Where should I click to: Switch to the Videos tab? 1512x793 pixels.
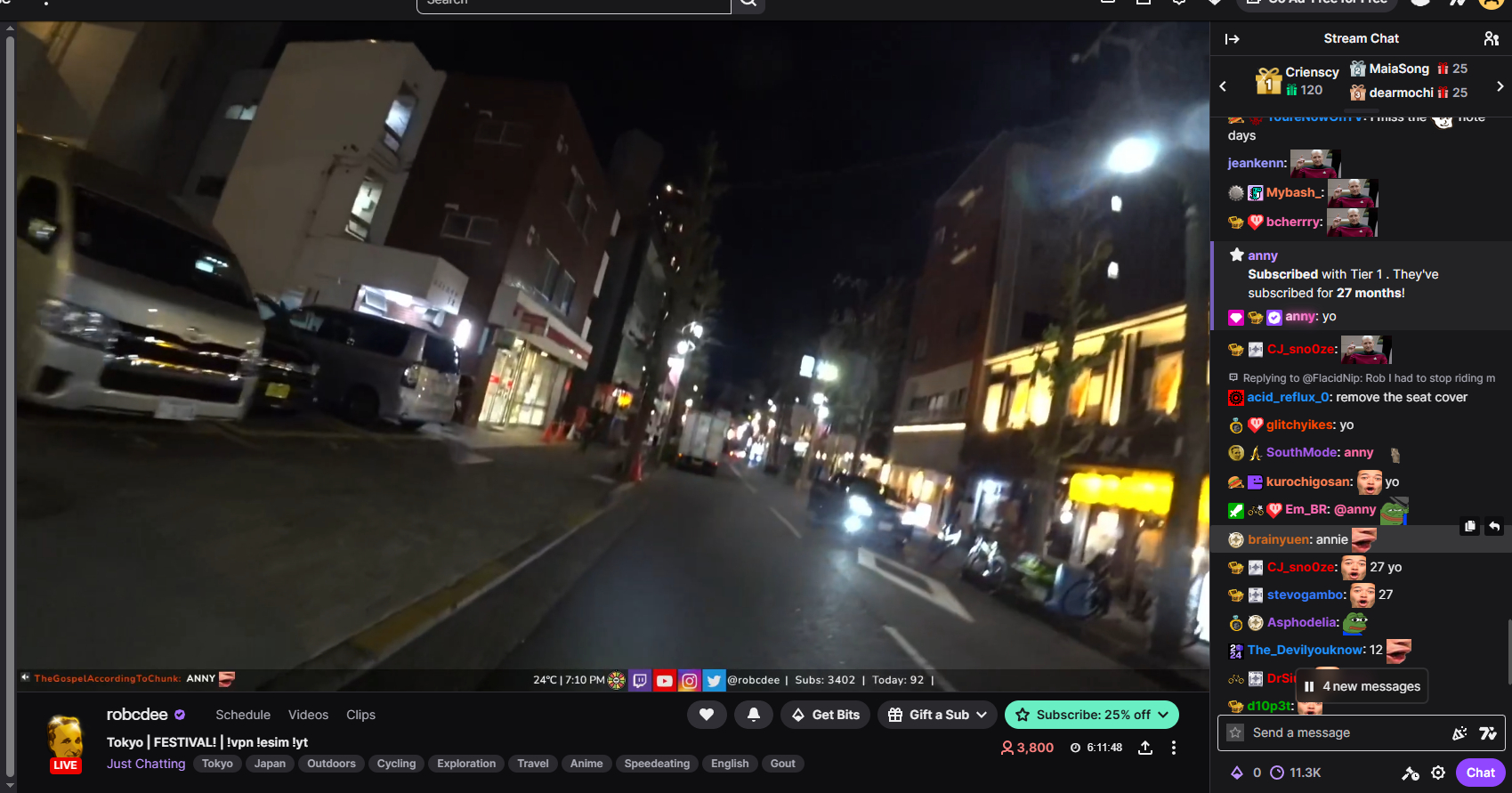pos(308,715)
